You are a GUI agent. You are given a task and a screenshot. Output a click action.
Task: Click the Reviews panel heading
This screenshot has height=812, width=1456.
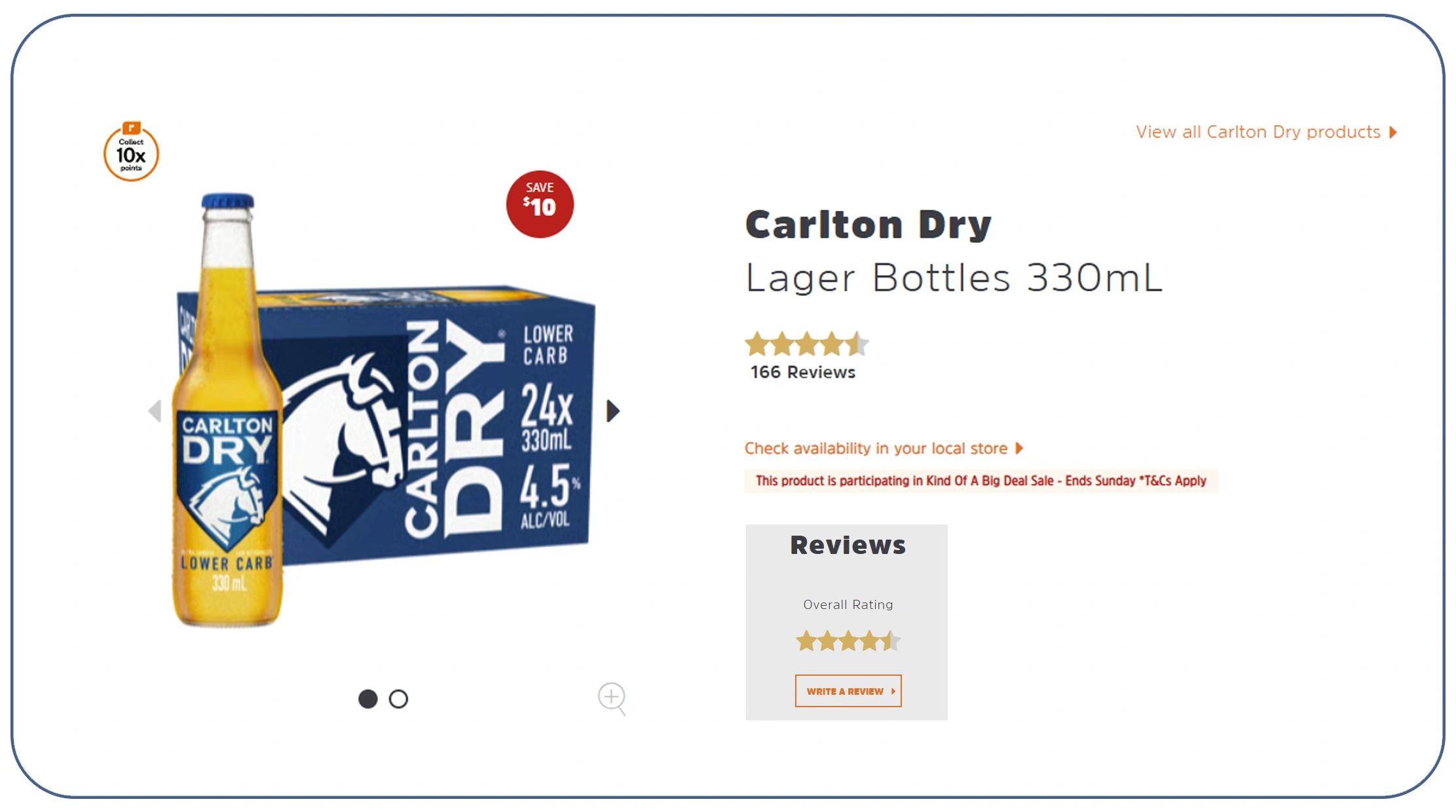[x=848, y=545]
